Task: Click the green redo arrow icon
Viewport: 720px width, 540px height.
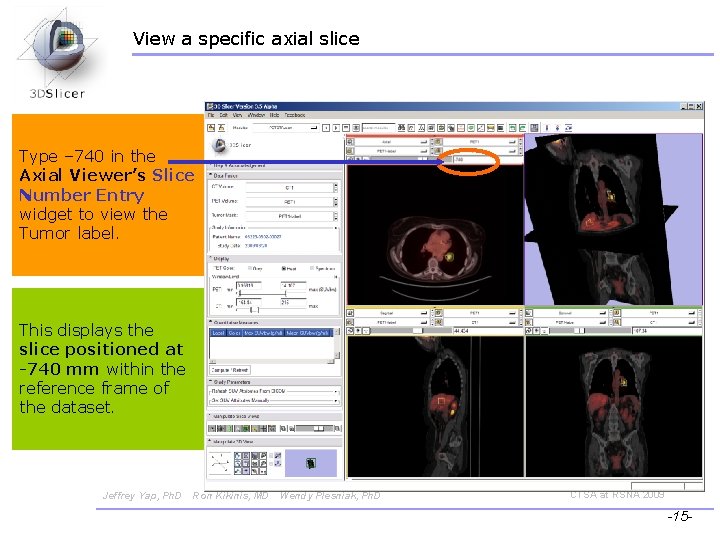Action: (x=522, y=128)
